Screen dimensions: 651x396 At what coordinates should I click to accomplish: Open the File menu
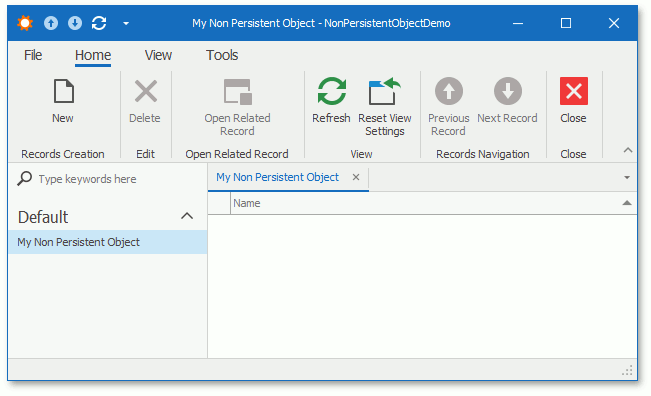(x=33, y=55)
